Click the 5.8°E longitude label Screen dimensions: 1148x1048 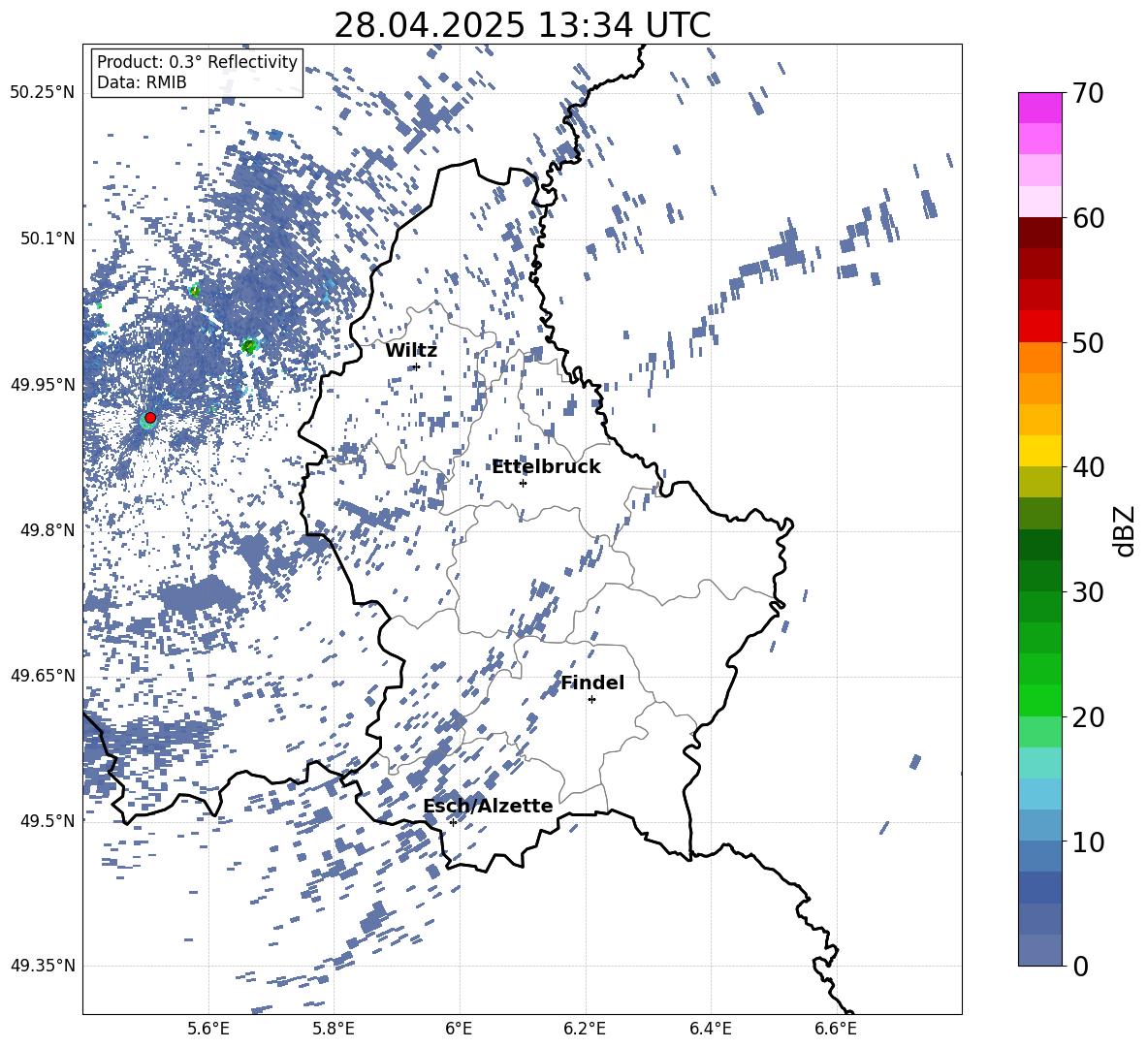334,1029
